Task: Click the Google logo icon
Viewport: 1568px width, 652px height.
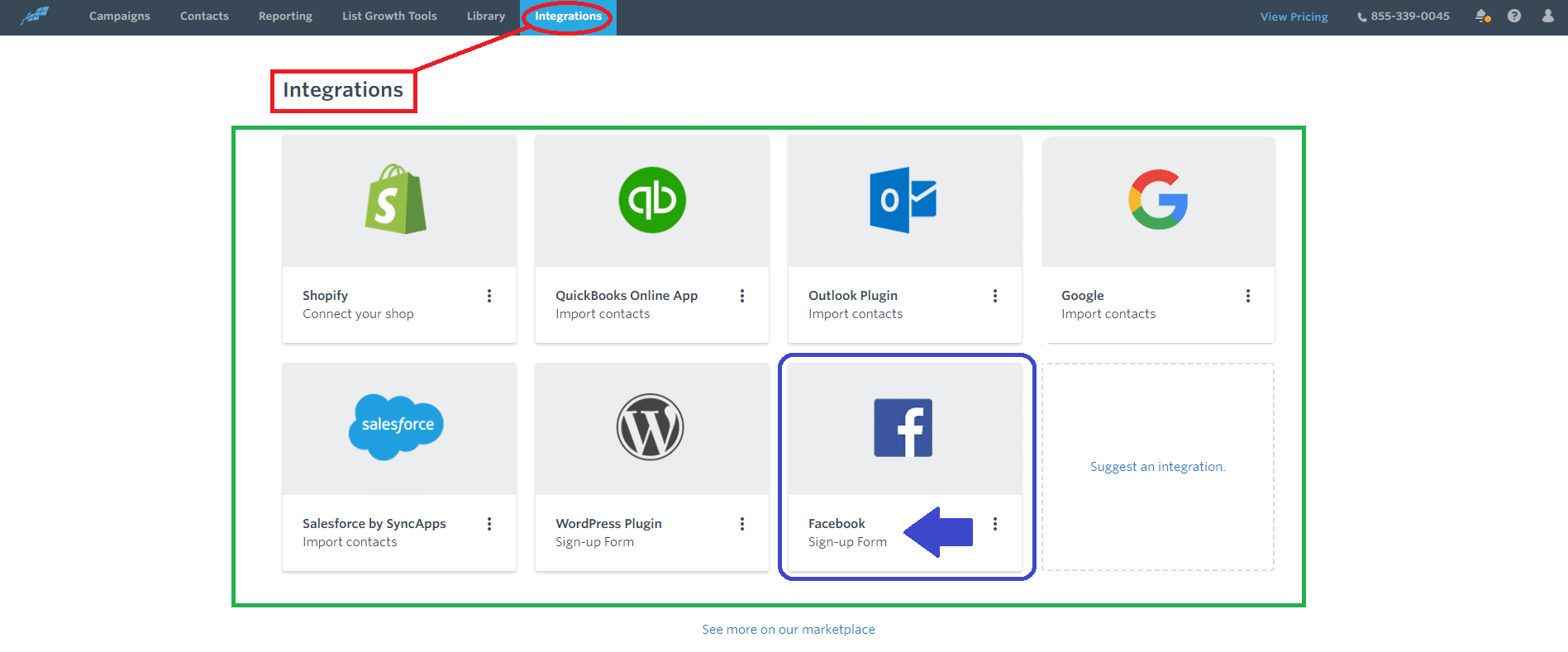Action: [x=1158, y=200]
